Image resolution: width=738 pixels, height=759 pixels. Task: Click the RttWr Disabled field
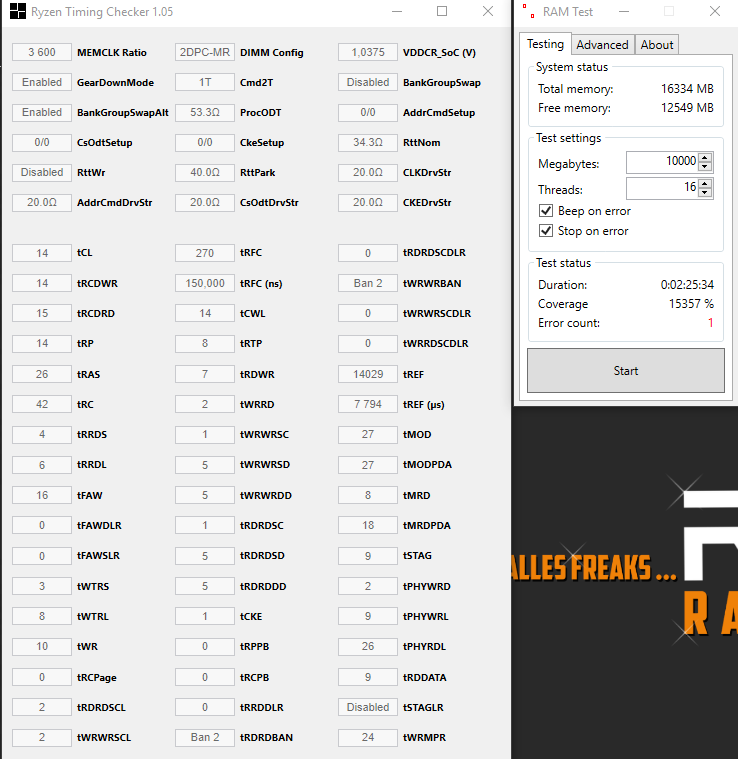[42, 172]
